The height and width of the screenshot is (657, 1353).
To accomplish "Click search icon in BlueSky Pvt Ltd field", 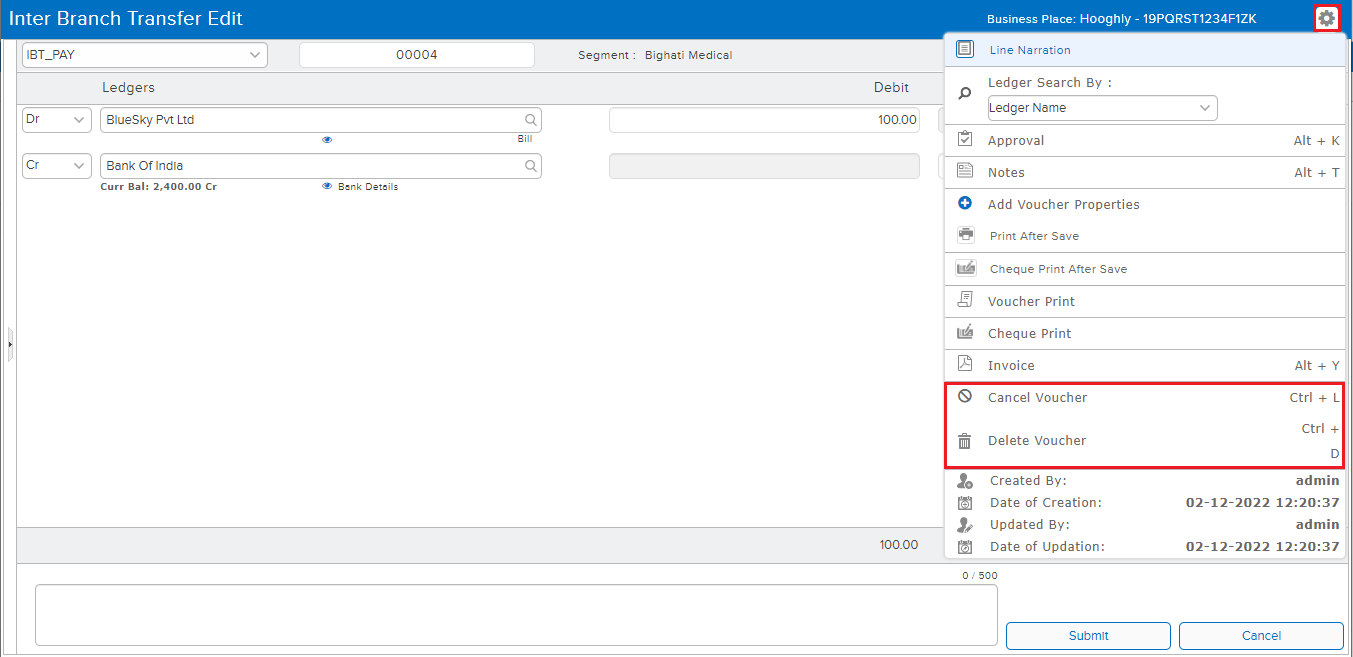I will click(x=531, y=120).
